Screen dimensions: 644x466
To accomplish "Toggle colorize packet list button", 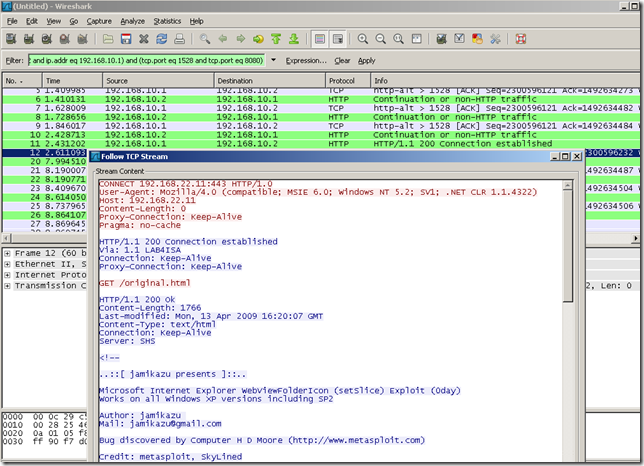I will pos(320,39).
